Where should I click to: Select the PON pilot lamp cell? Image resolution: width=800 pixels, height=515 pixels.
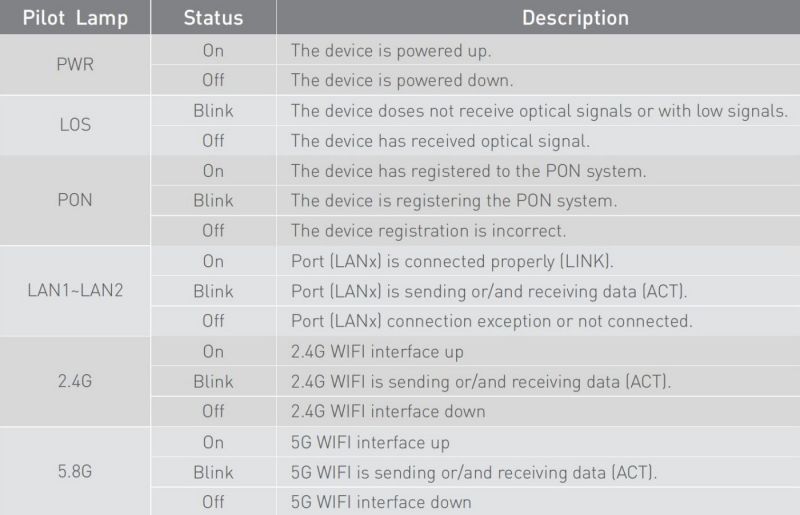click(76, 200)
